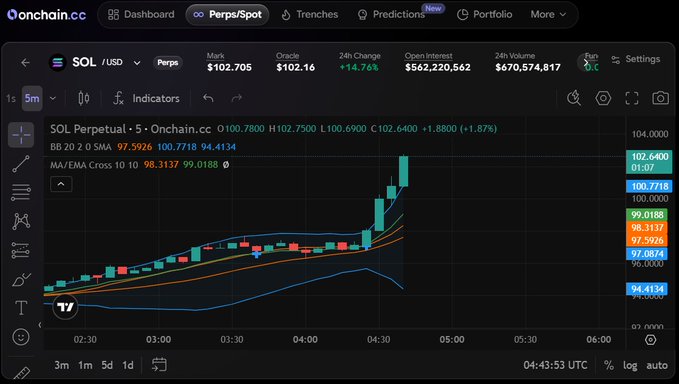
Task: Click the 24h Change +14.76% value
Action: pyautogui.click(x=359, y=67)
